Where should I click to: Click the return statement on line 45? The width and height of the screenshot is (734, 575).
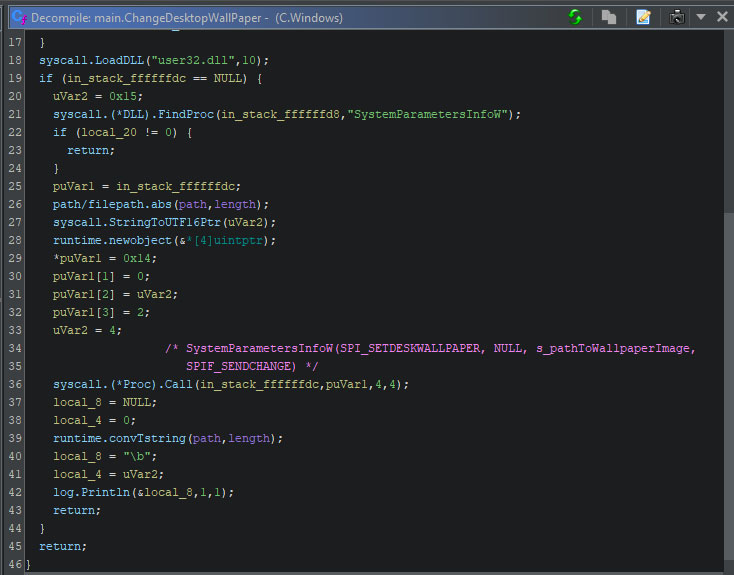pyautogui.click(x=63, y=546)
